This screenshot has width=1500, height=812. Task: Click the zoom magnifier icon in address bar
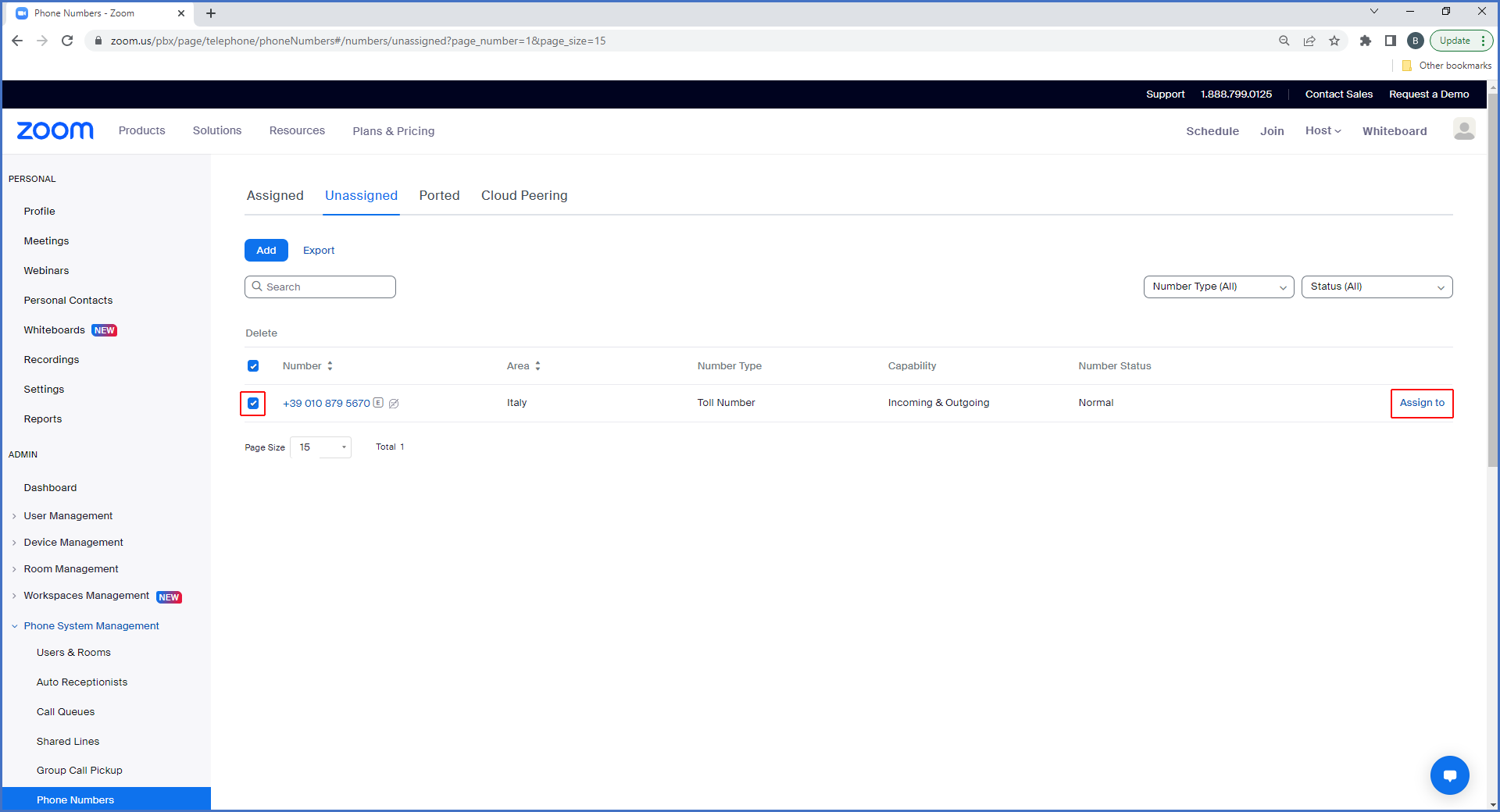tap(1284, 41)
